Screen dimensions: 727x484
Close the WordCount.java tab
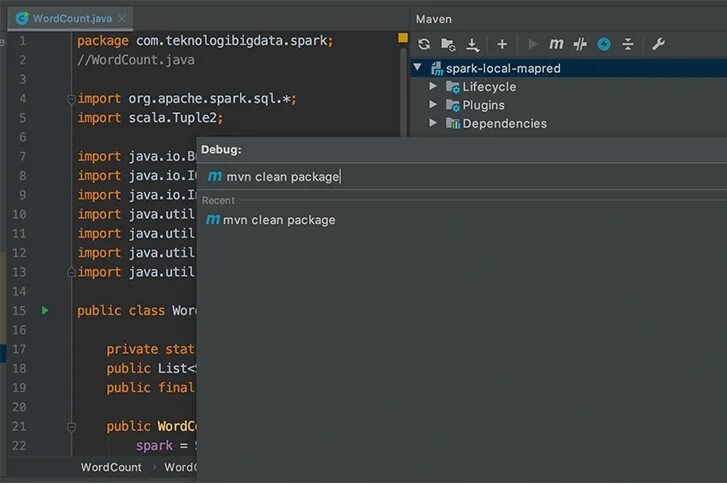click(x=119, y=18)
